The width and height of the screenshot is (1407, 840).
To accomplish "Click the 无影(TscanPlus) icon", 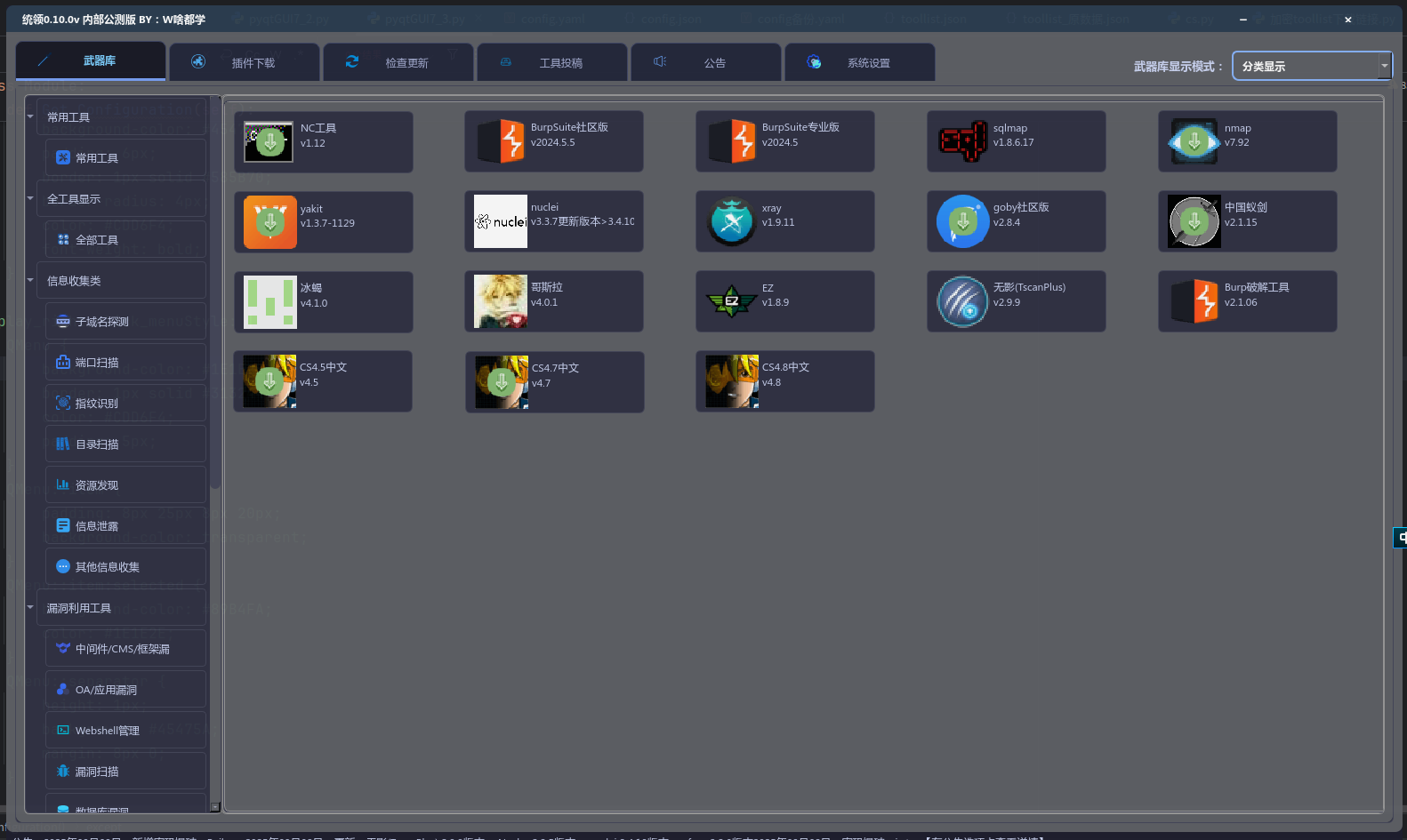I will 962,301.
